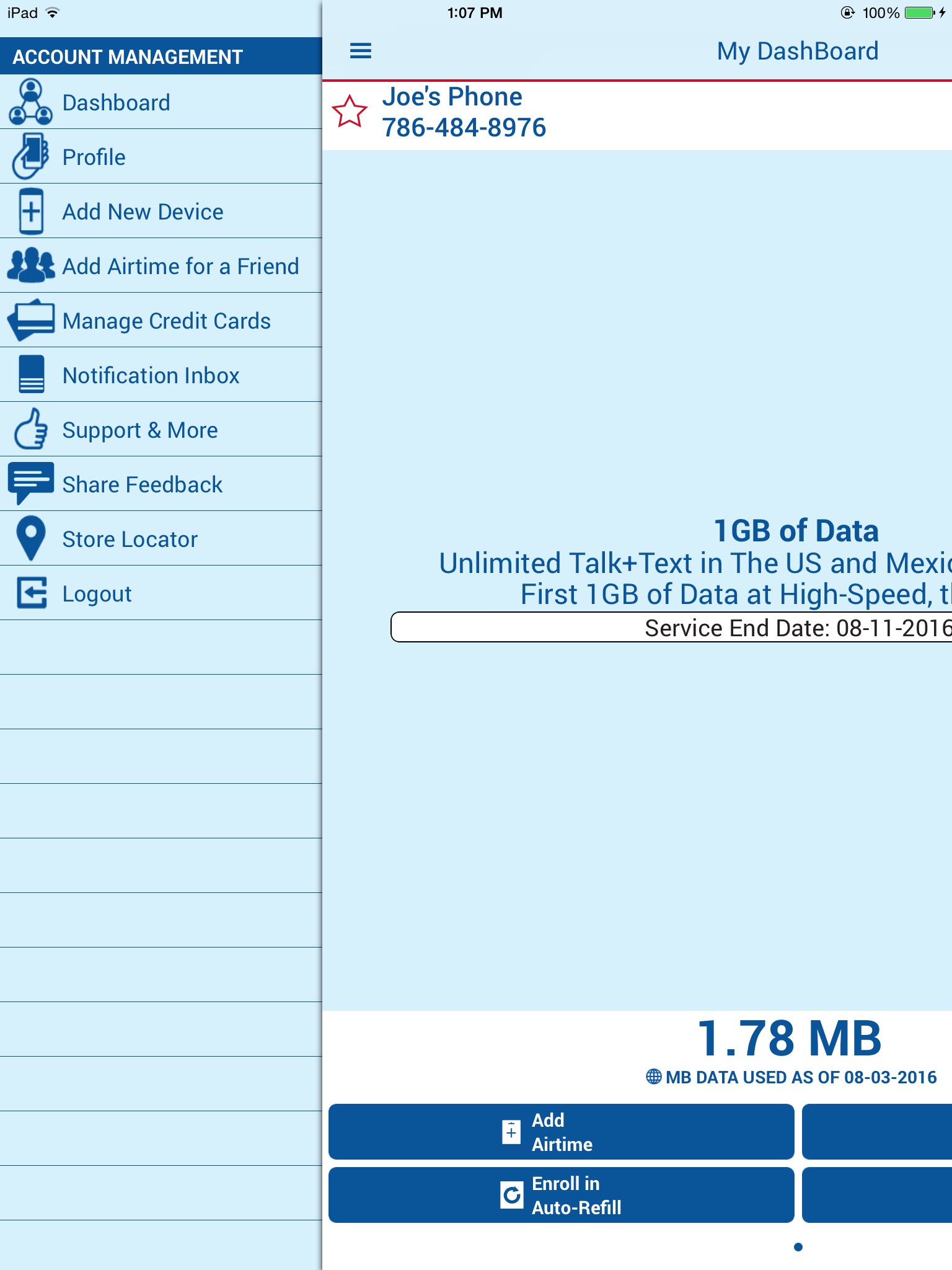Choose Share Feedback in the sidebar
The width and height of the screenshot is (952, 1270).
[x=161, y=484]
